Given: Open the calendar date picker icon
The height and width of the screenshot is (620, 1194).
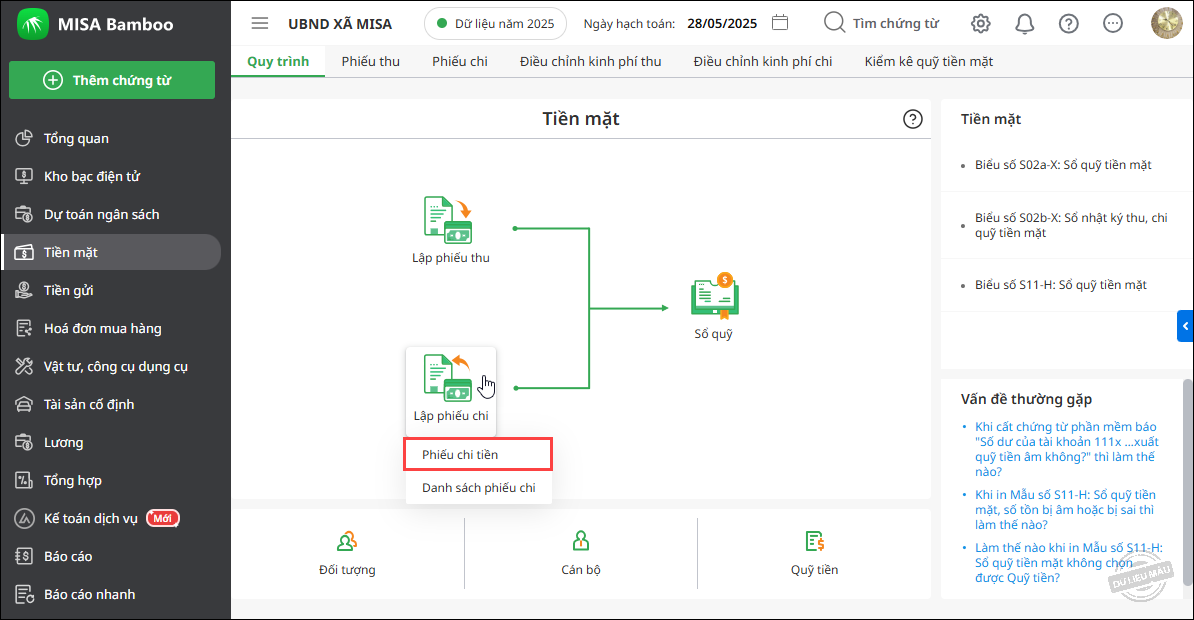Looking at the screenshot, I should 780,23.
